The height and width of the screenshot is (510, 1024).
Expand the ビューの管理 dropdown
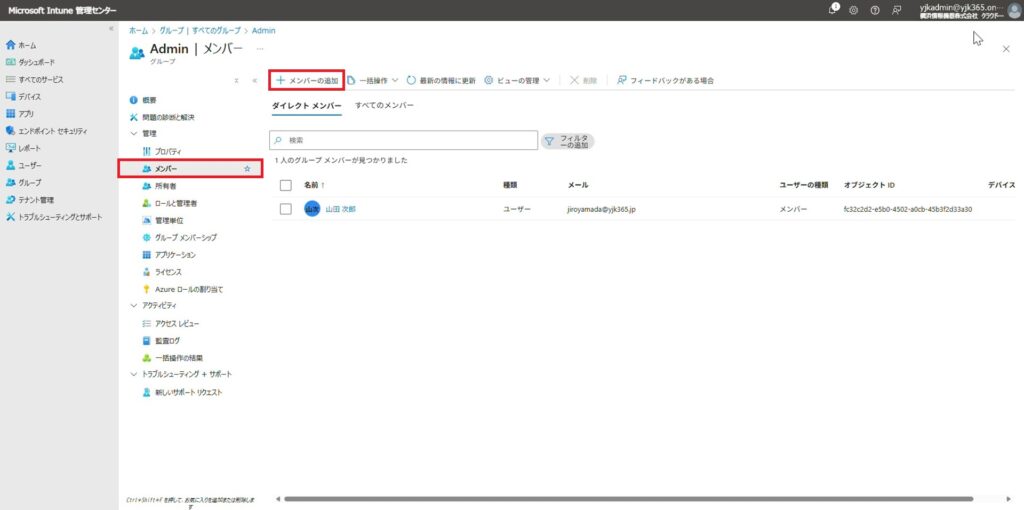(517, 80)
